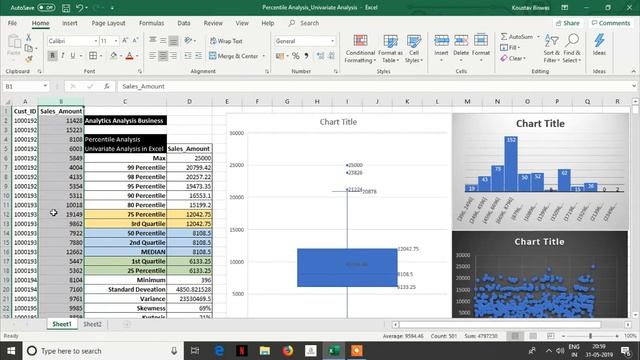Open Cell Styles gallery

(x=414, y=49)
